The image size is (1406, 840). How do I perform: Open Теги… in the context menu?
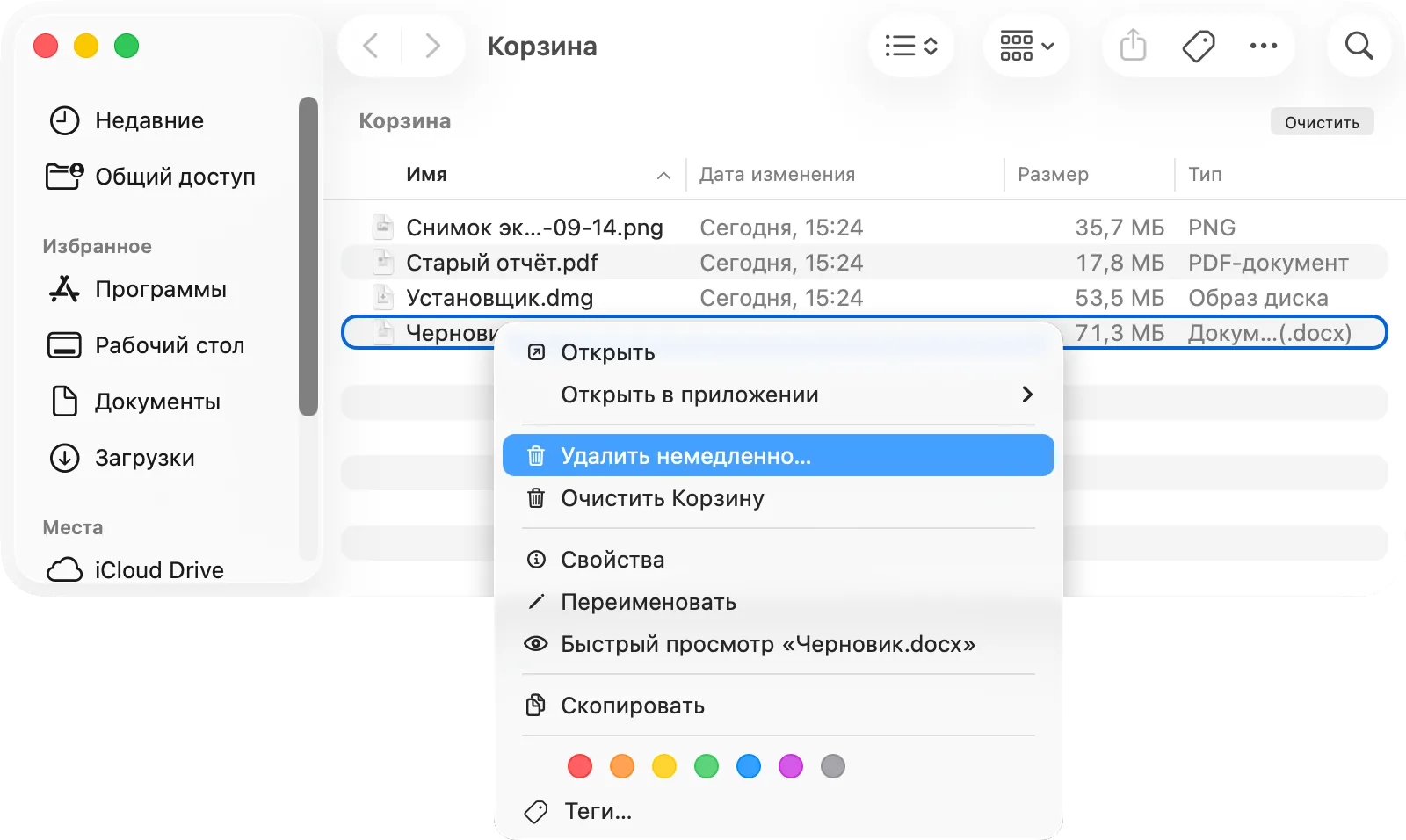point(778,811)
